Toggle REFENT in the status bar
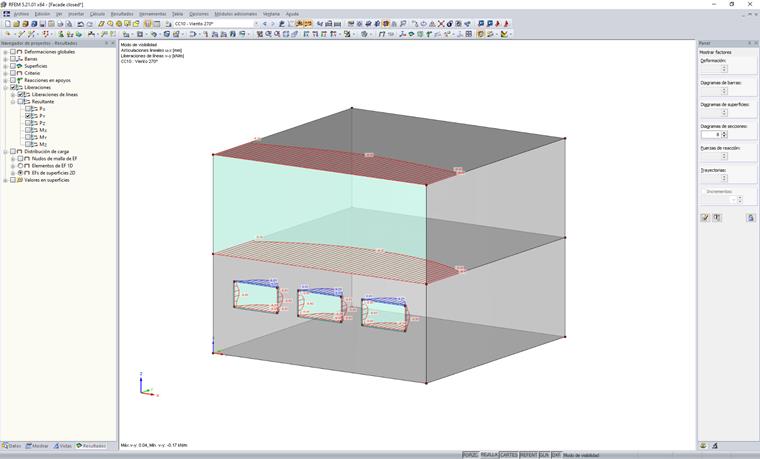 [x=529, y=455]
